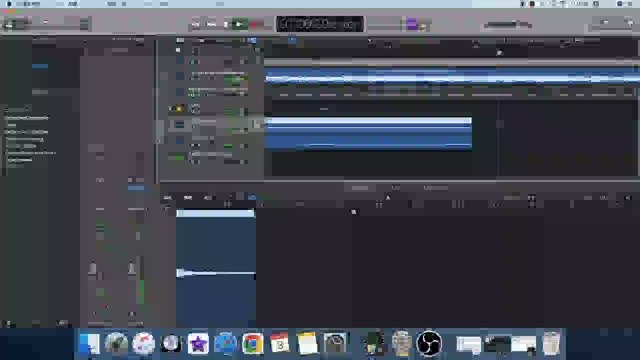Open the Apple menu

[9, 4]
